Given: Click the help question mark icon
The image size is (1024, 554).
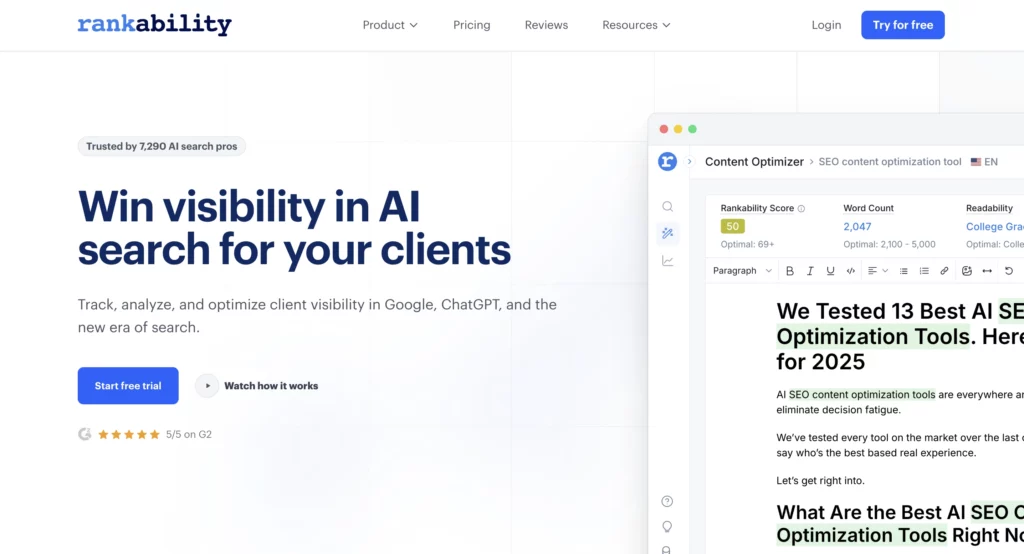Looking at the screenshot, I should pos(667,501).
